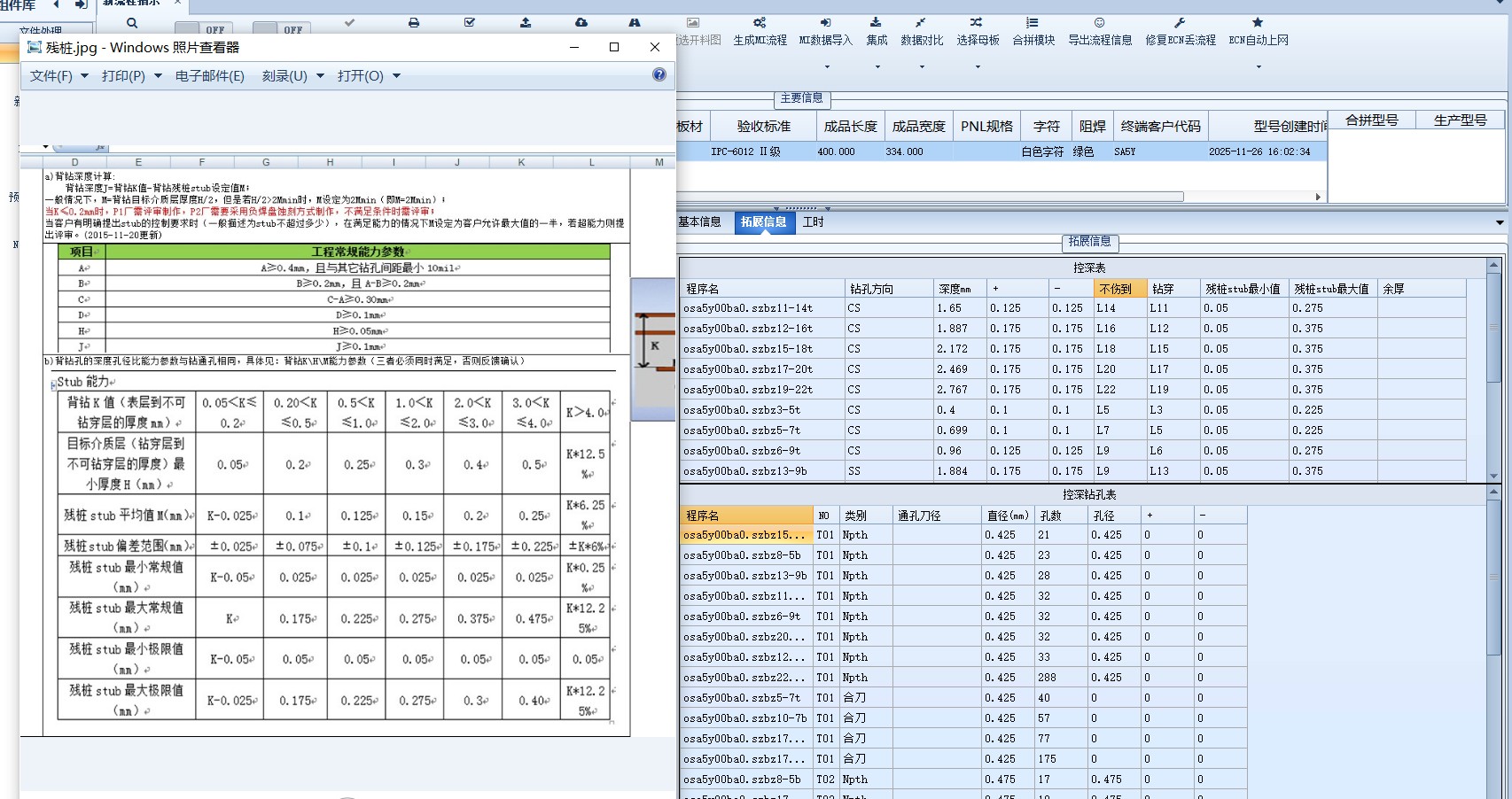Click the upload tray icon in toolbar
Screen dimensions: 1512x799
click(526, 22)
